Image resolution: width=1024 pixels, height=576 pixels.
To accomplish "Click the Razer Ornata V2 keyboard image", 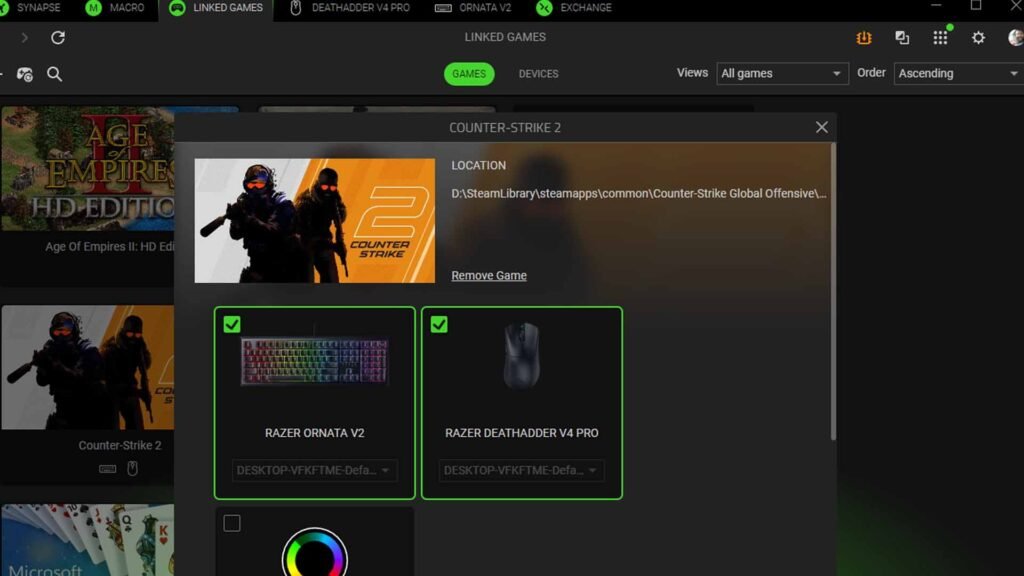I will [315, 361].
